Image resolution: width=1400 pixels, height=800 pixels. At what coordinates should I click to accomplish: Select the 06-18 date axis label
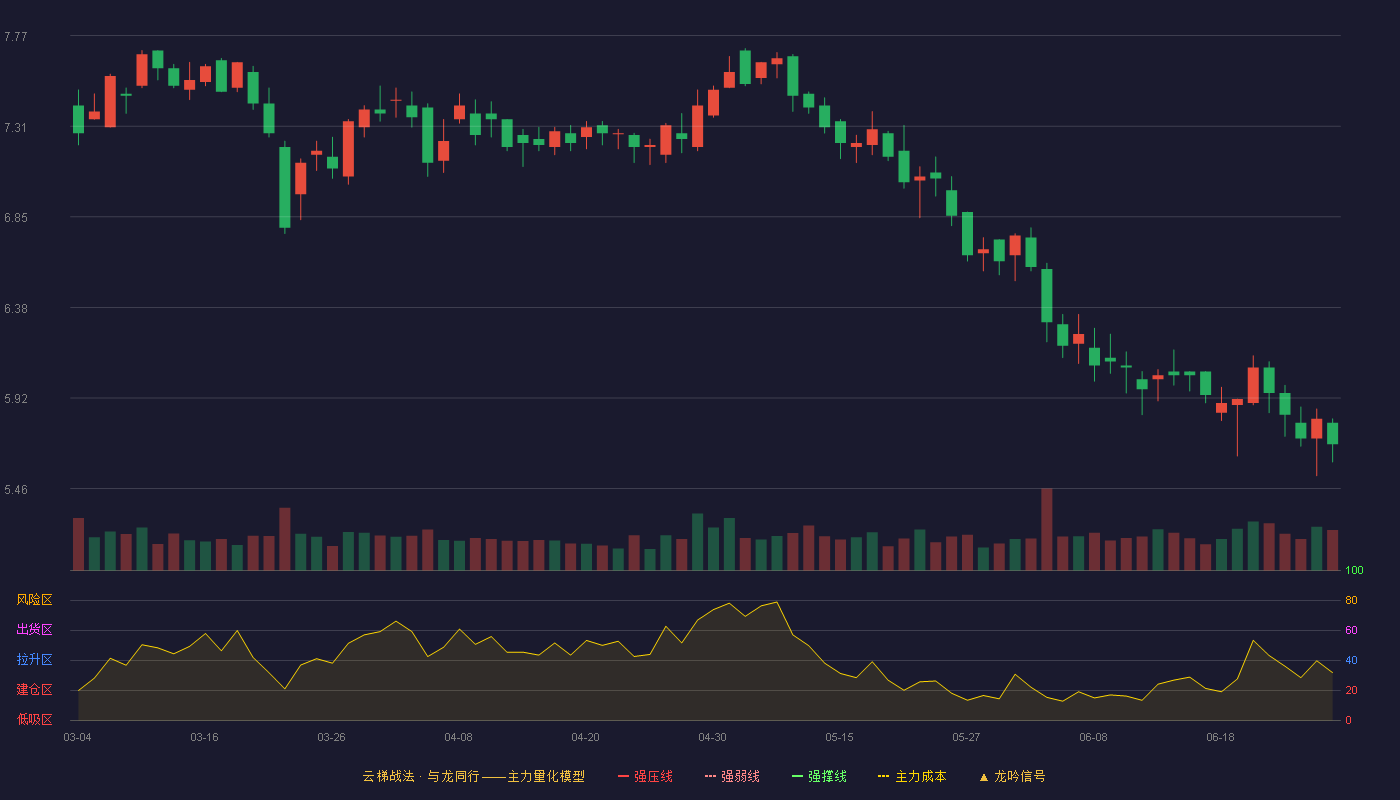click(1220, 737)
